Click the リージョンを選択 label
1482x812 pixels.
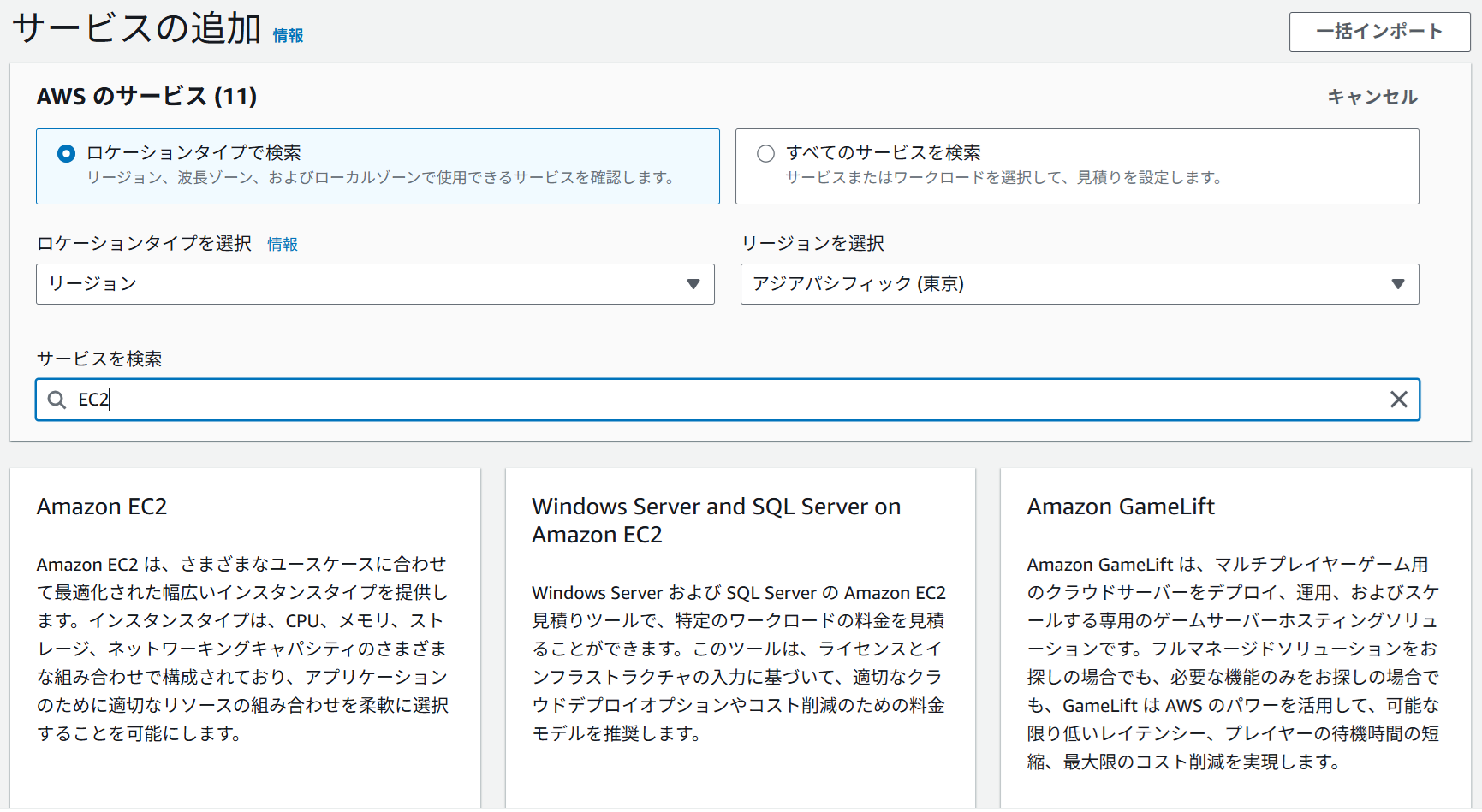[812, 243]
